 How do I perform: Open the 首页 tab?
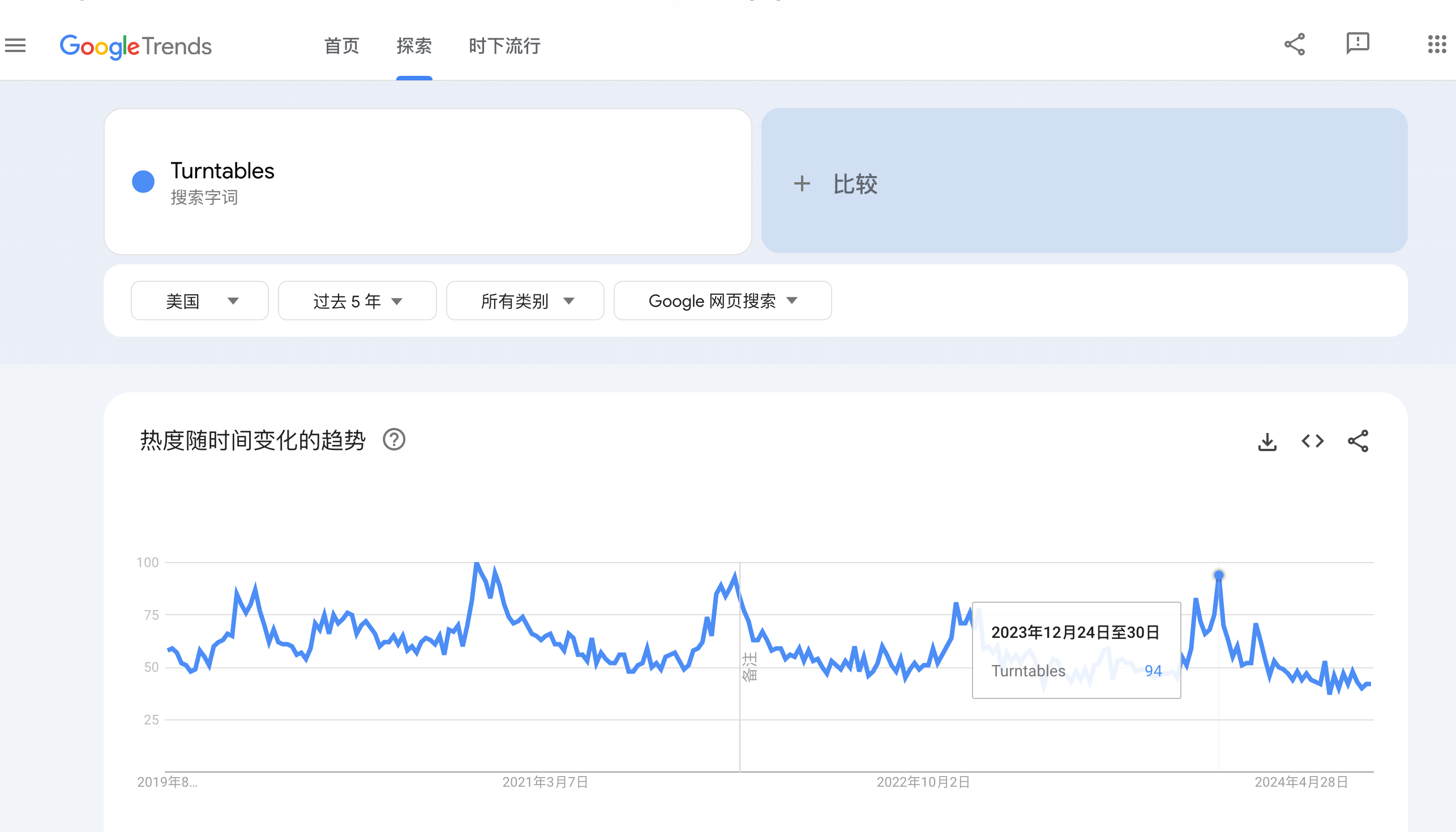pyautogui.click(x=342, y=46)
